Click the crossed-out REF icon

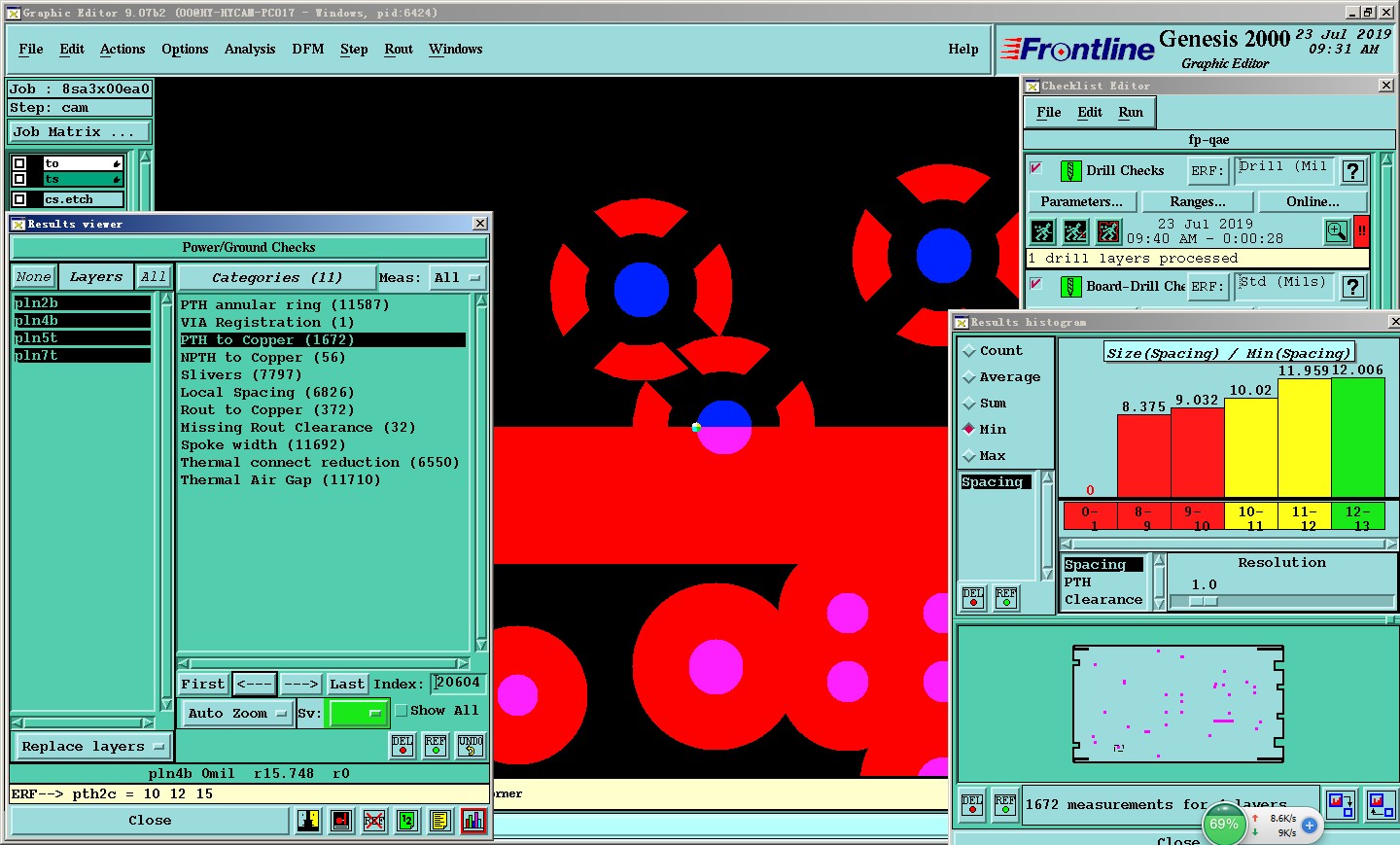(x=374, y=821)
